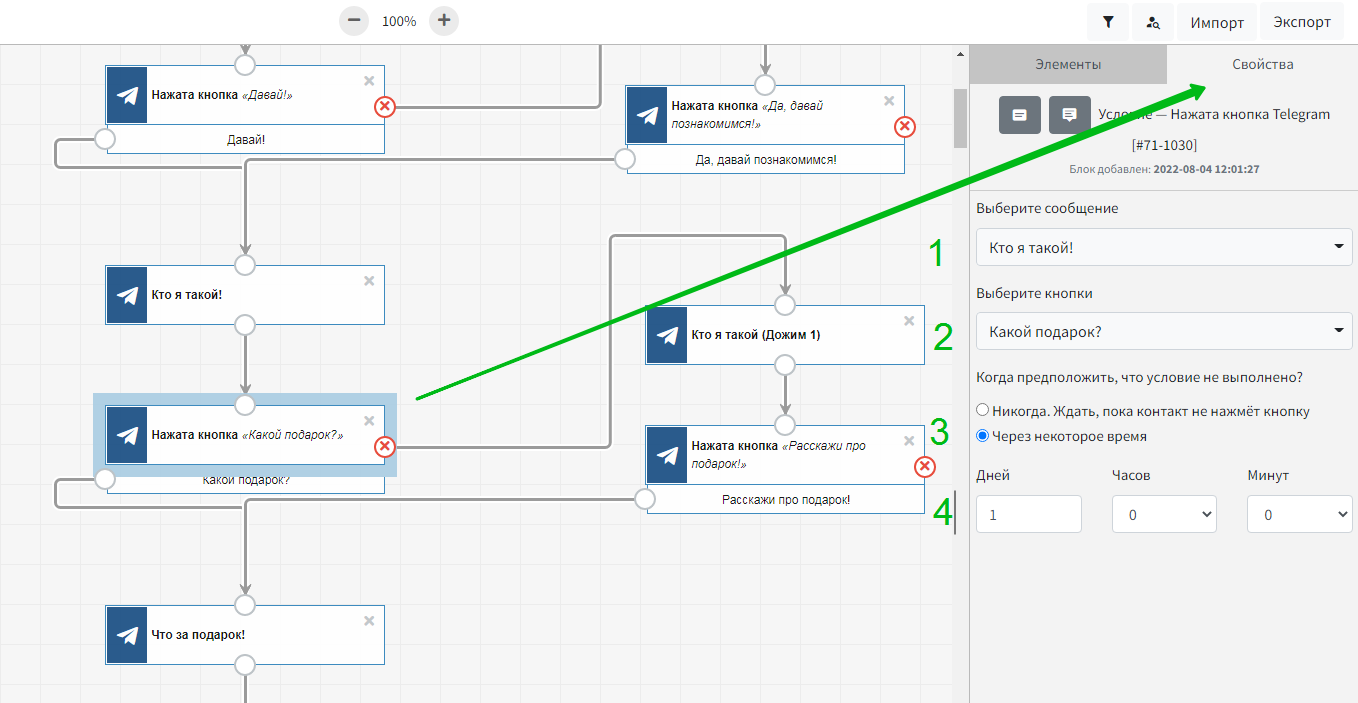Switch to the «Свойства» tab
Screen dimensions: 1358x703
point(1262,64)
